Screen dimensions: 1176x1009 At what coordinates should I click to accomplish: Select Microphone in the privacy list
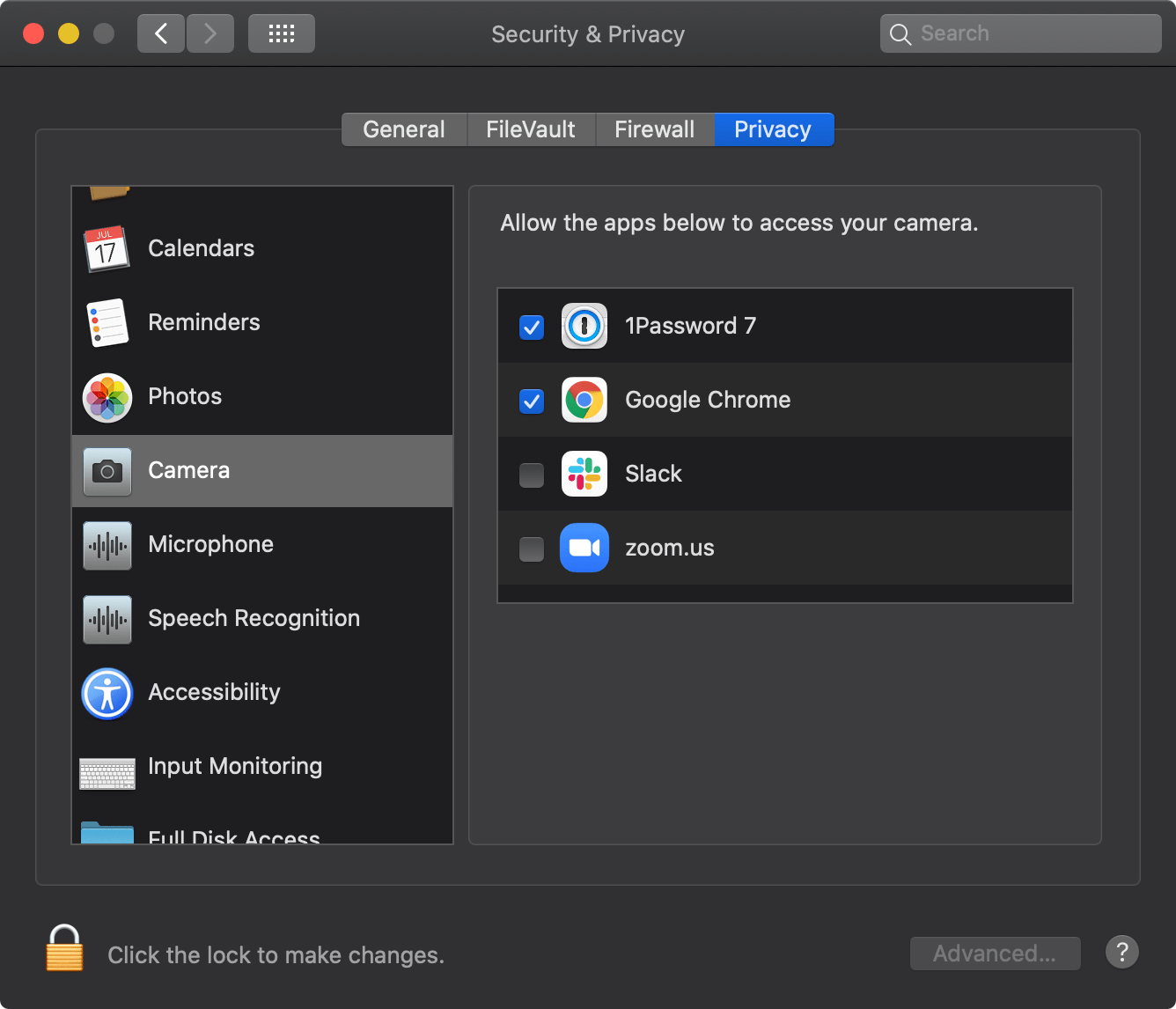point(262,544)
